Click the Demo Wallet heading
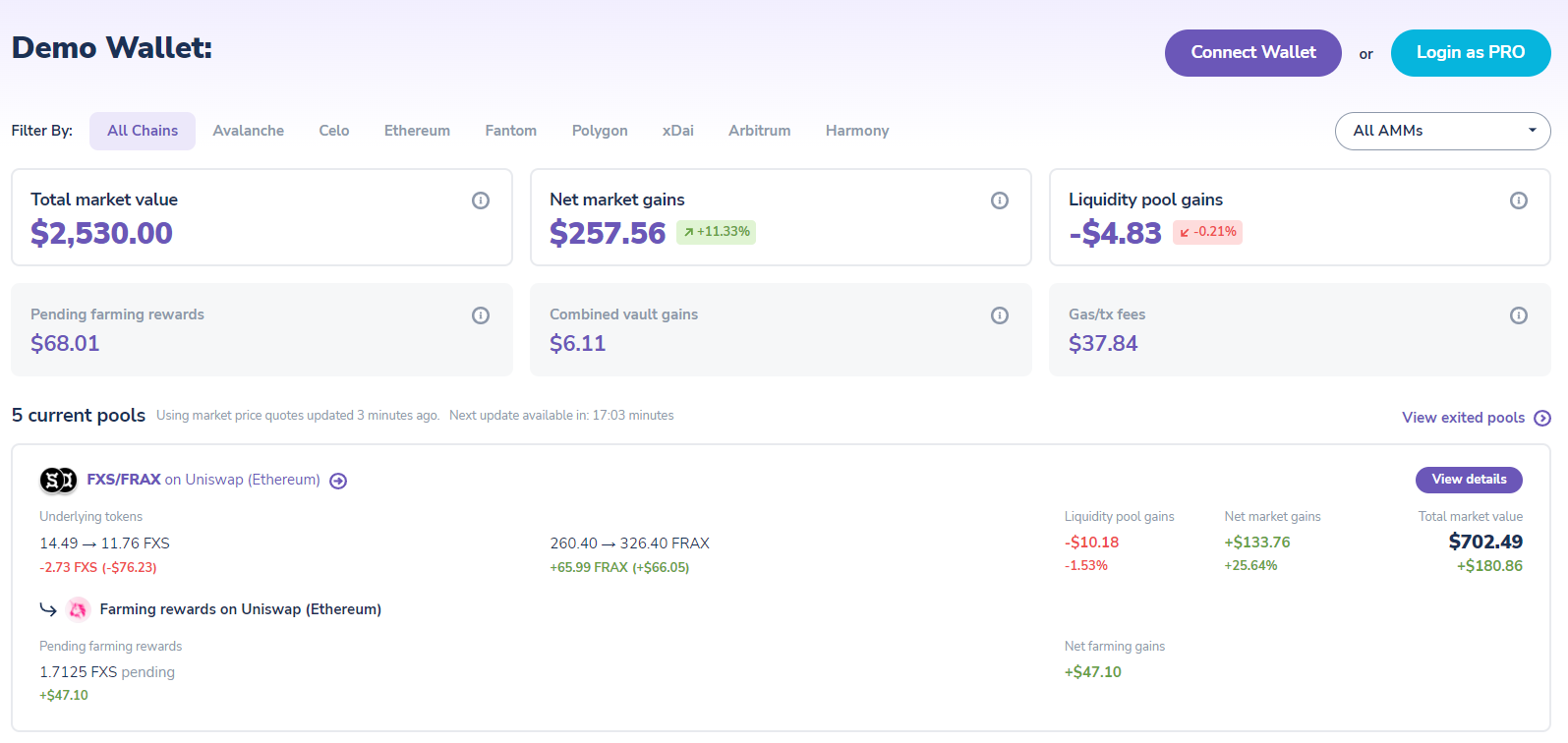Screen dimensions: 1568x743 (112, 48)
